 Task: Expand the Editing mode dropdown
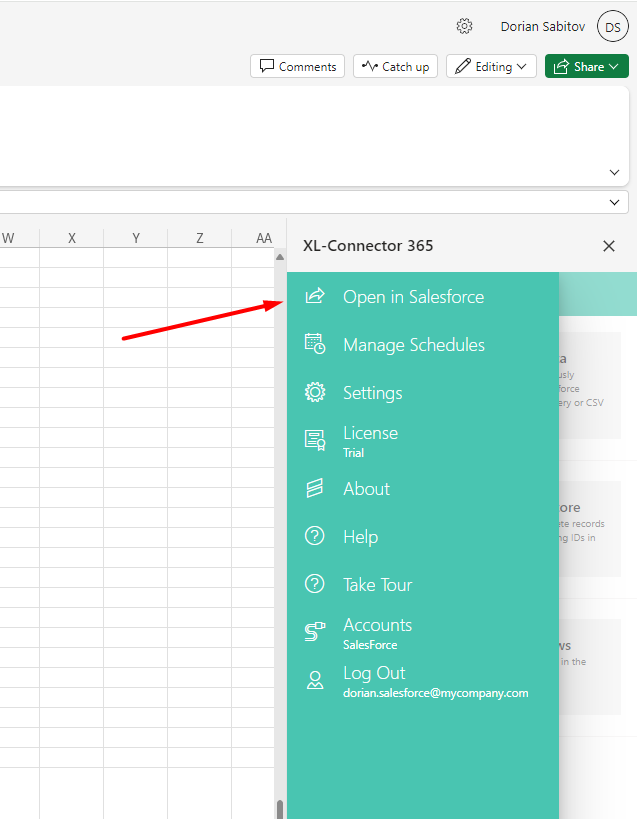click(x=491, y=66)
